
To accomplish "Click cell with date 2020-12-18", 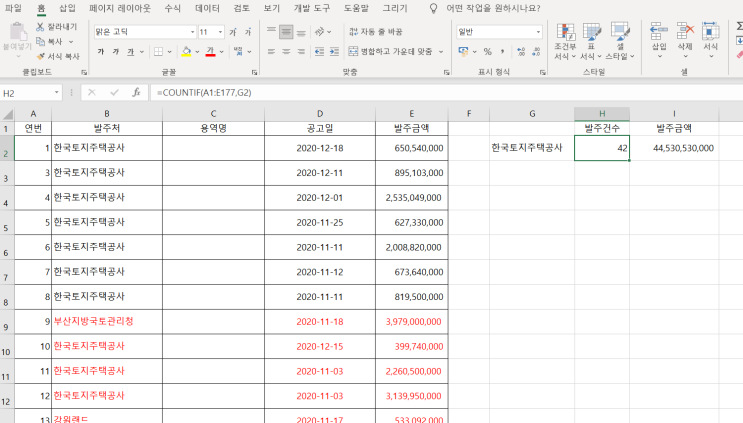I will click(x=320, y=148).
